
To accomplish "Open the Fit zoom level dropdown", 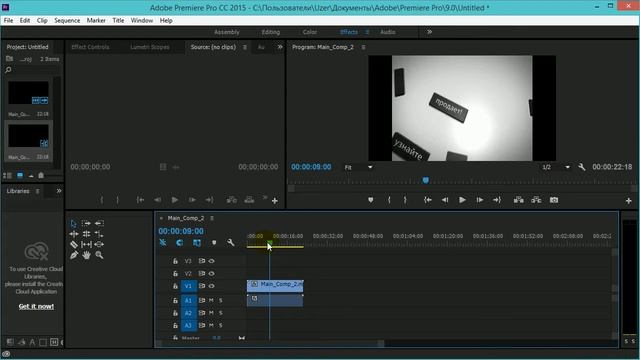I will point(358,167).
